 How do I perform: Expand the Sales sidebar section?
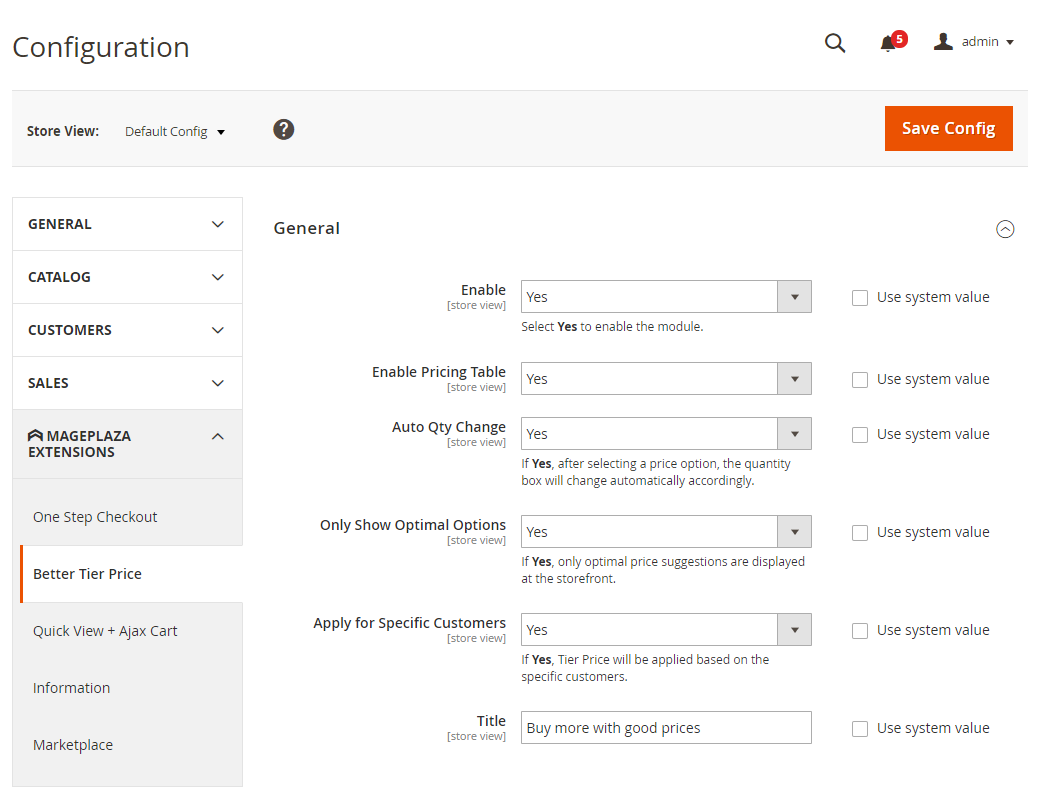tap(127, 383)
